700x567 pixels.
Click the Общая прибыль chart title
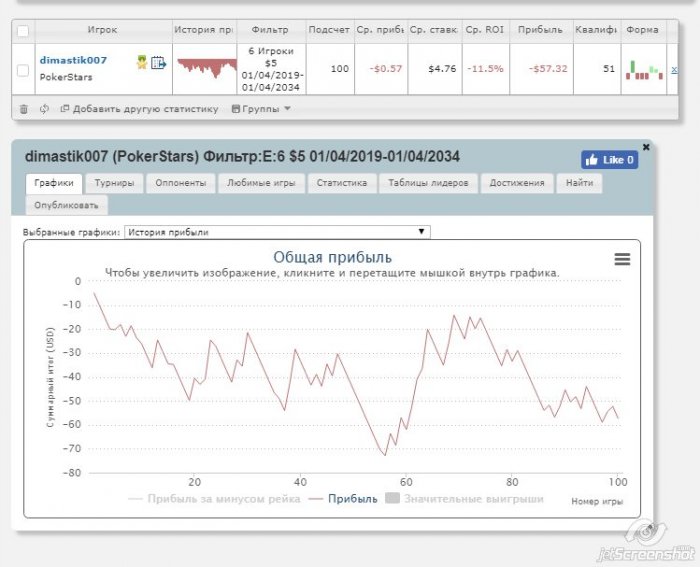click(x=333, y=257)
